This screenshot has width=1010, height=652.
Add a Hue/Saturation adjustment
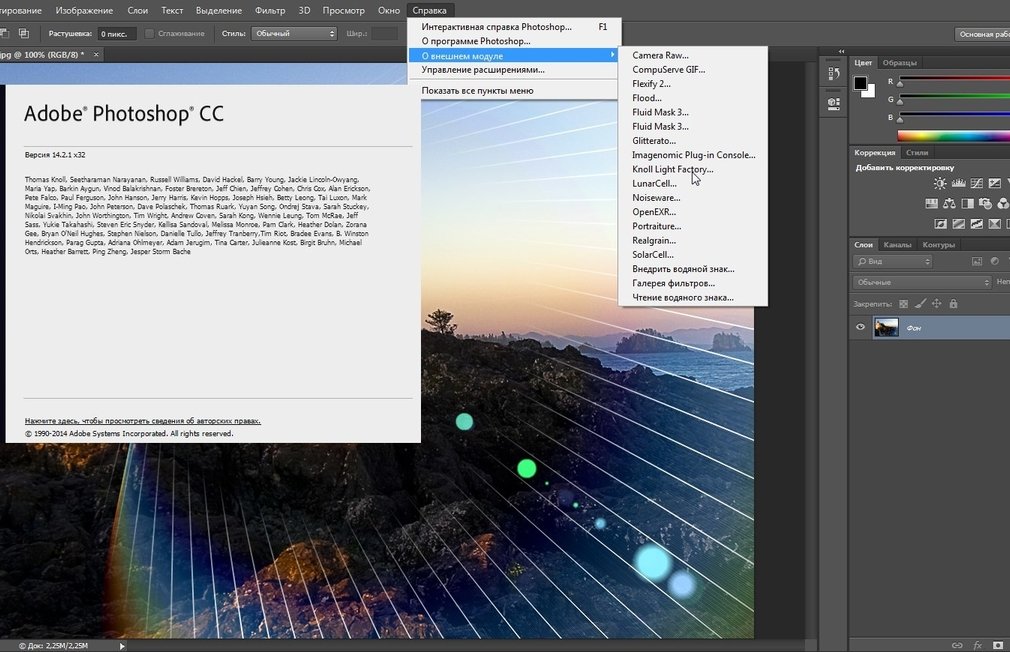tap(931, 204)
